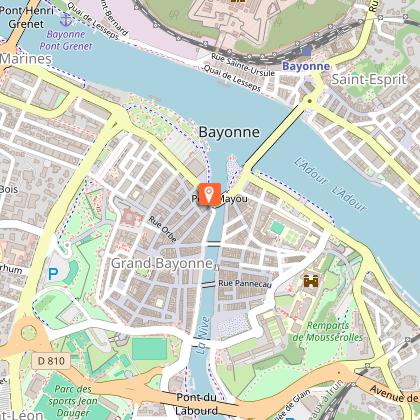Click the Rue Sainte-Ursule street label
420x420 pixels.
243,65
